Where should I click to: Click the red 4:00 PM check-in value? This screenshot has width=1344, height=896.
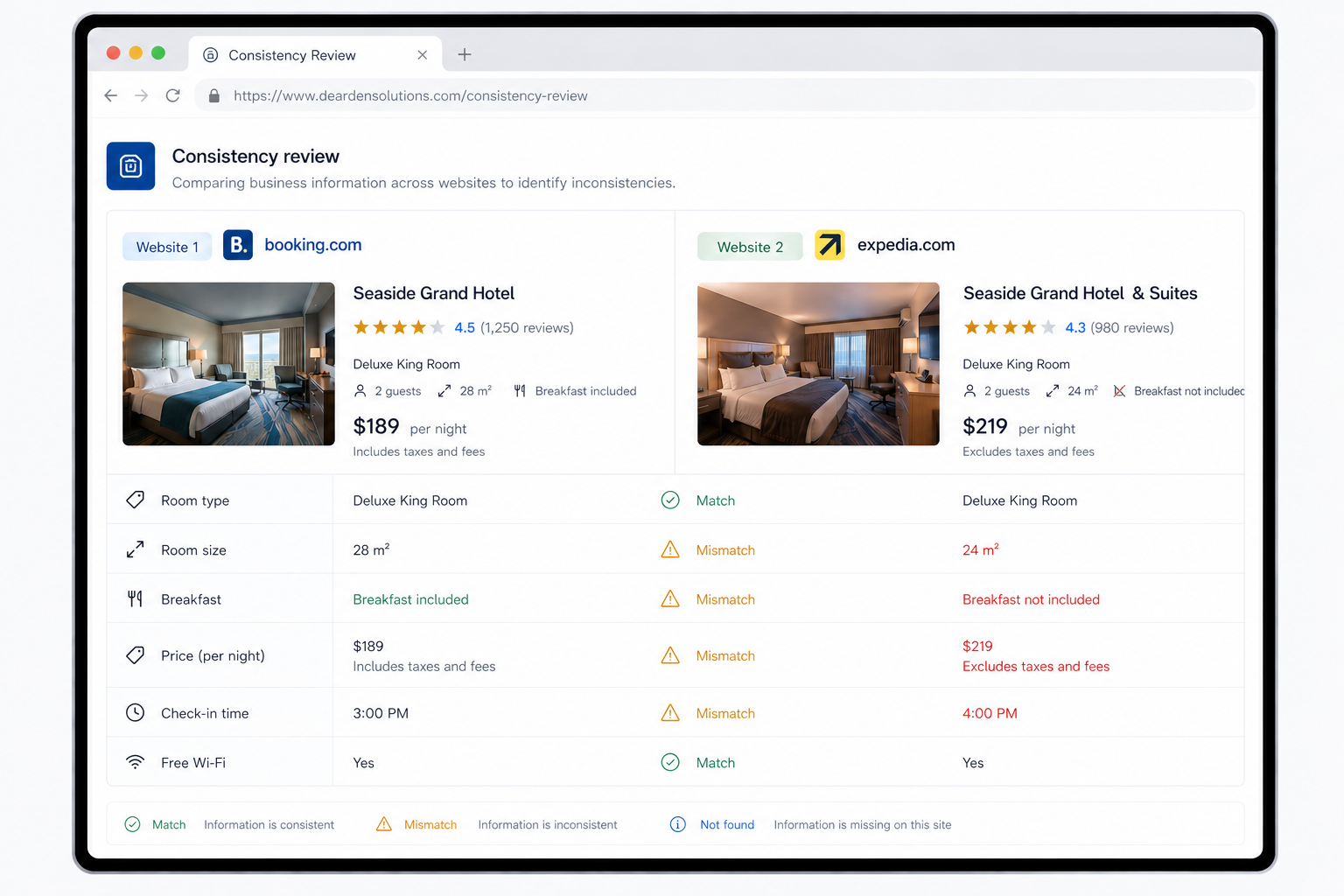point(990,713)
